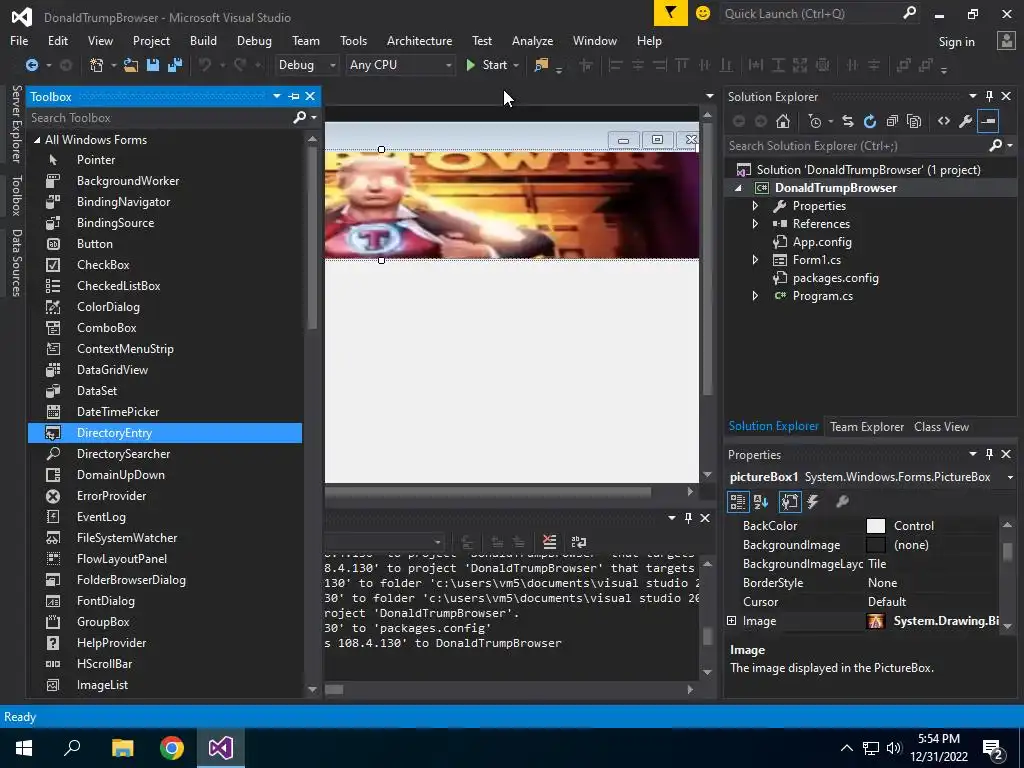Click Property Pages wrench in Properties window
This screenshot has height=768, width=1024.
click(842, 502)
